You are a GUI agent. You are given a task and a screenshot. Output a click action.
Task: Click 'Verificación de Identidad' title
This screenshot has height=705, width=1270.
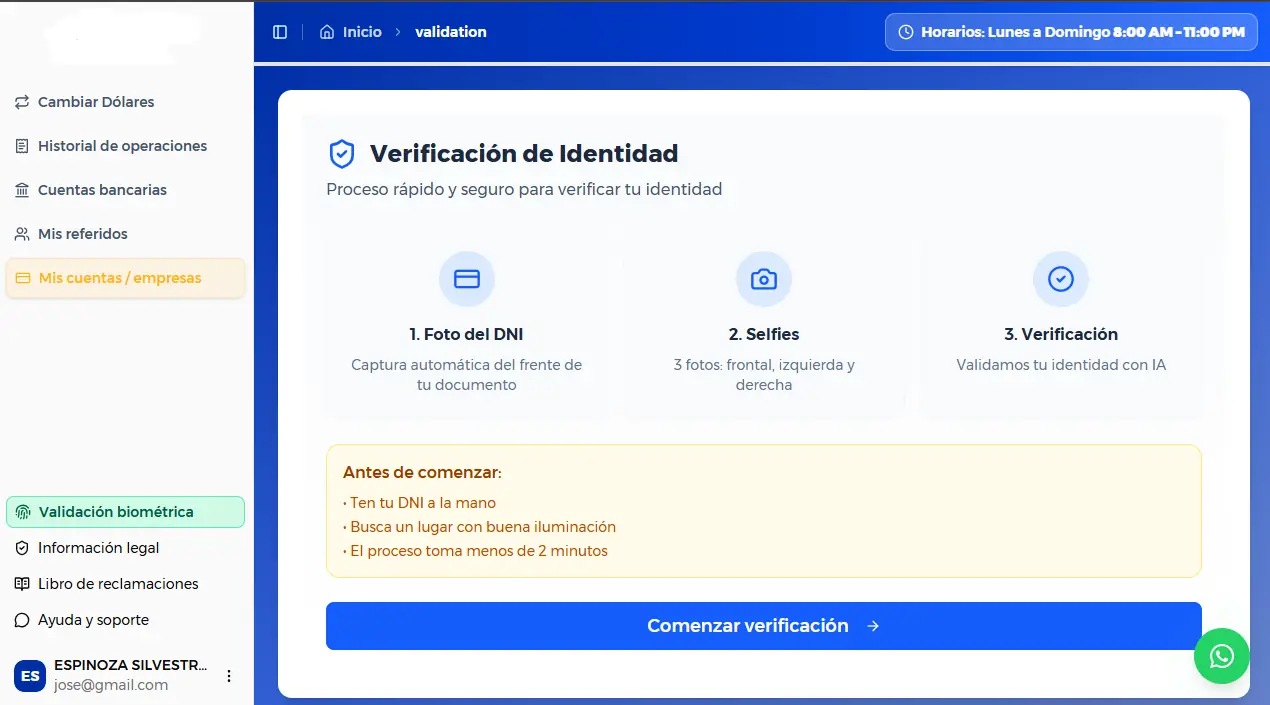[x=524, y=154]
